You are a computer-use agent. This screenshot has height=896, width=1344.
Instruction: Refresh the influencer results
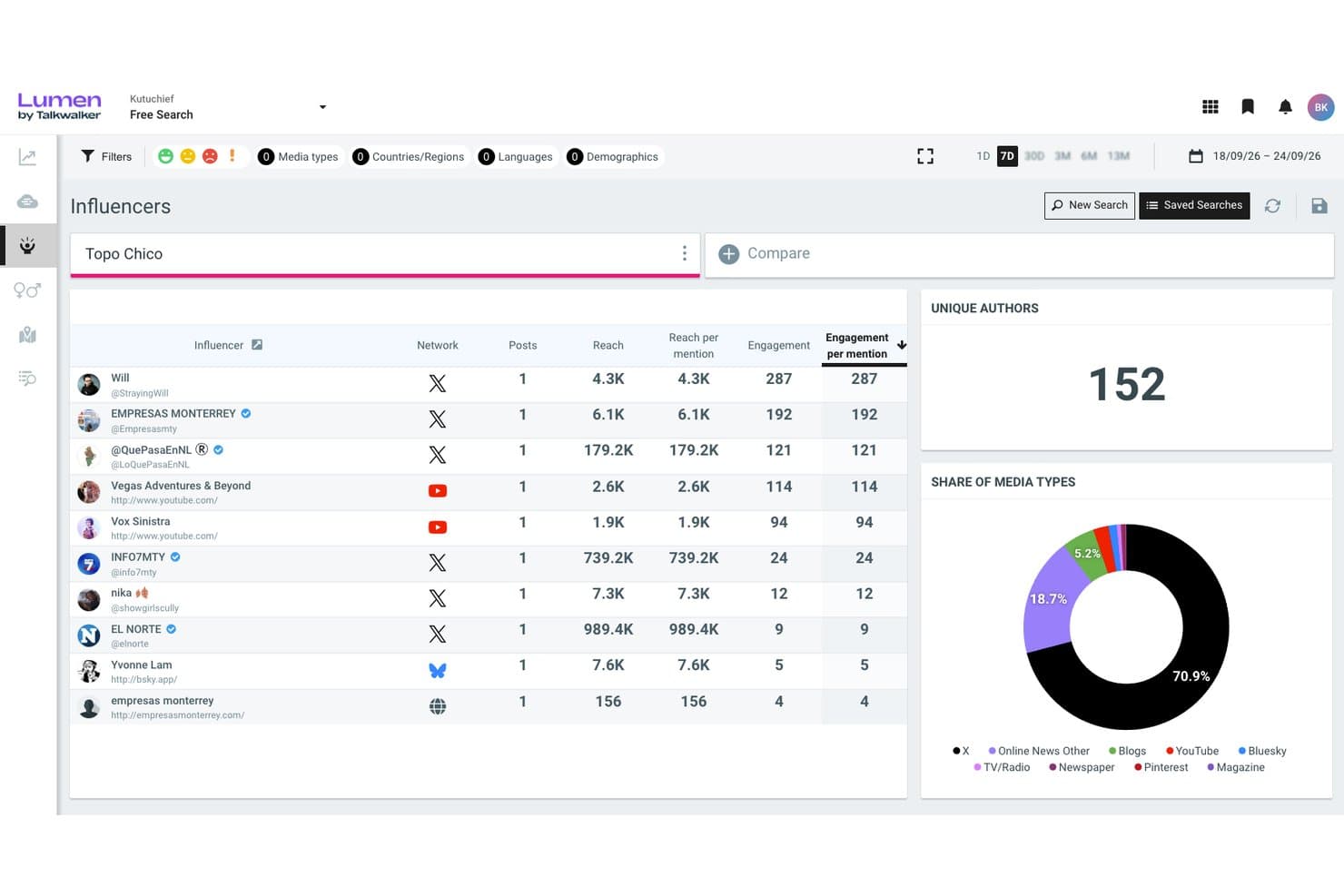tap(1272, 206)
